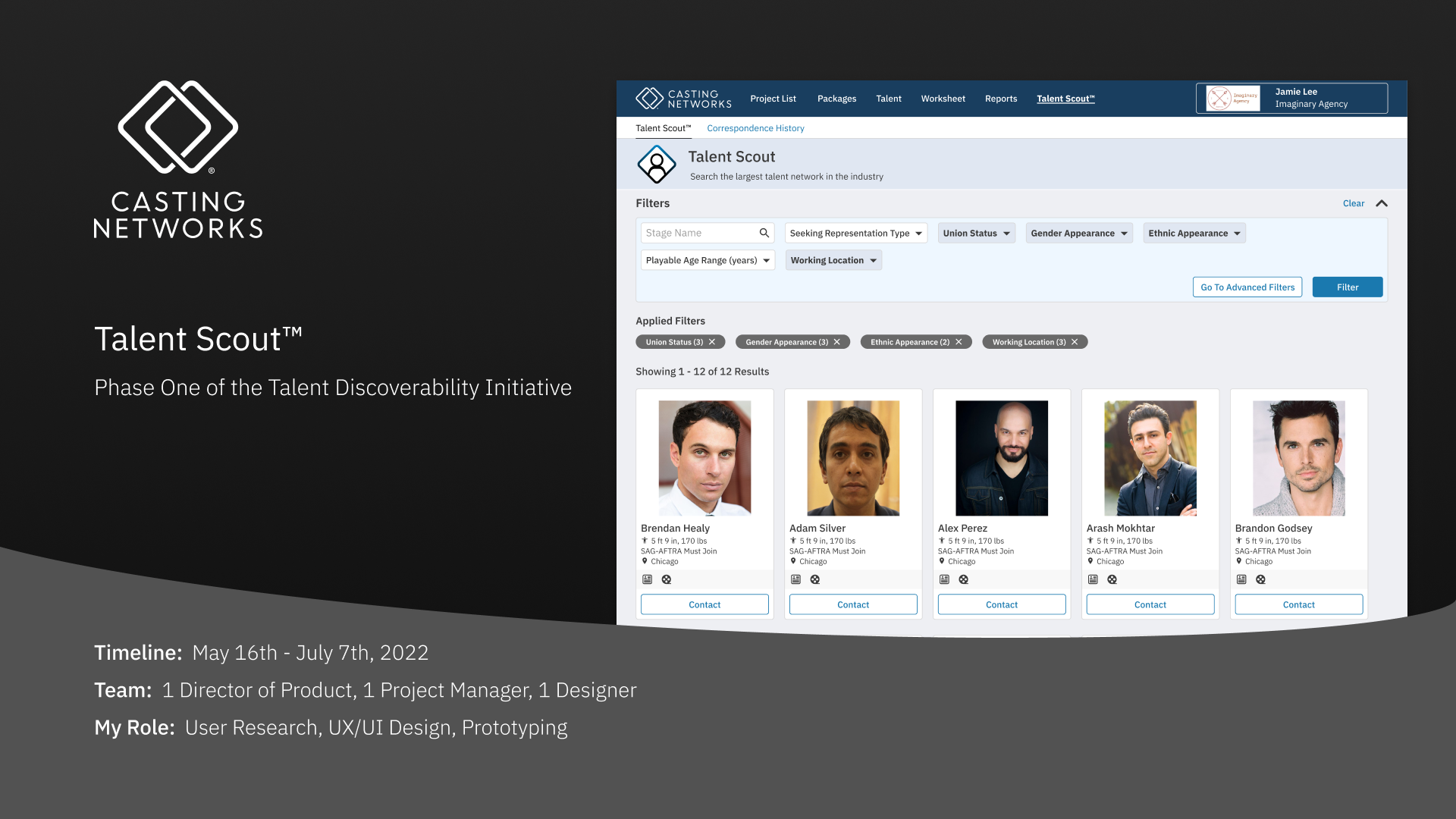The image size is (1456, 819).
Task: Click Clear filters link
Action: 1353,203
